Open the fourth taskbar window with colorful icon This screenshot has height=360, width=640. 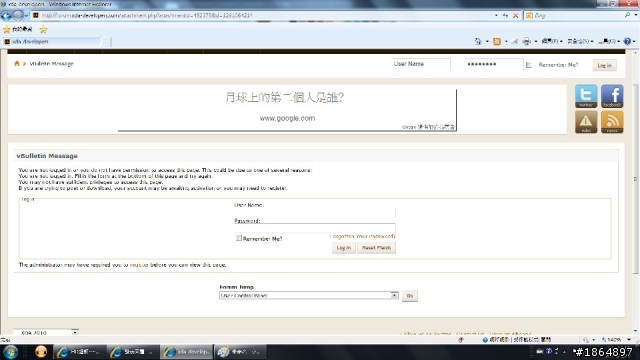pyautogui.click(x=240, y=352)
